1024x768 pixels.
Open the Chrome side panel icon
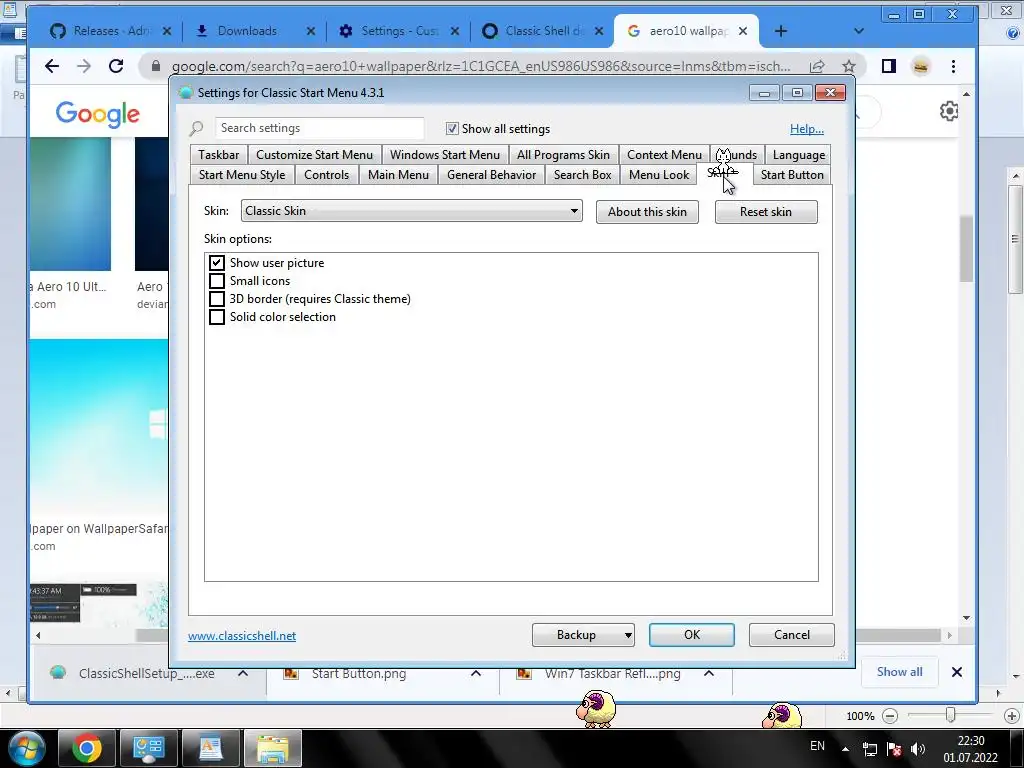[x=889, y=66]
